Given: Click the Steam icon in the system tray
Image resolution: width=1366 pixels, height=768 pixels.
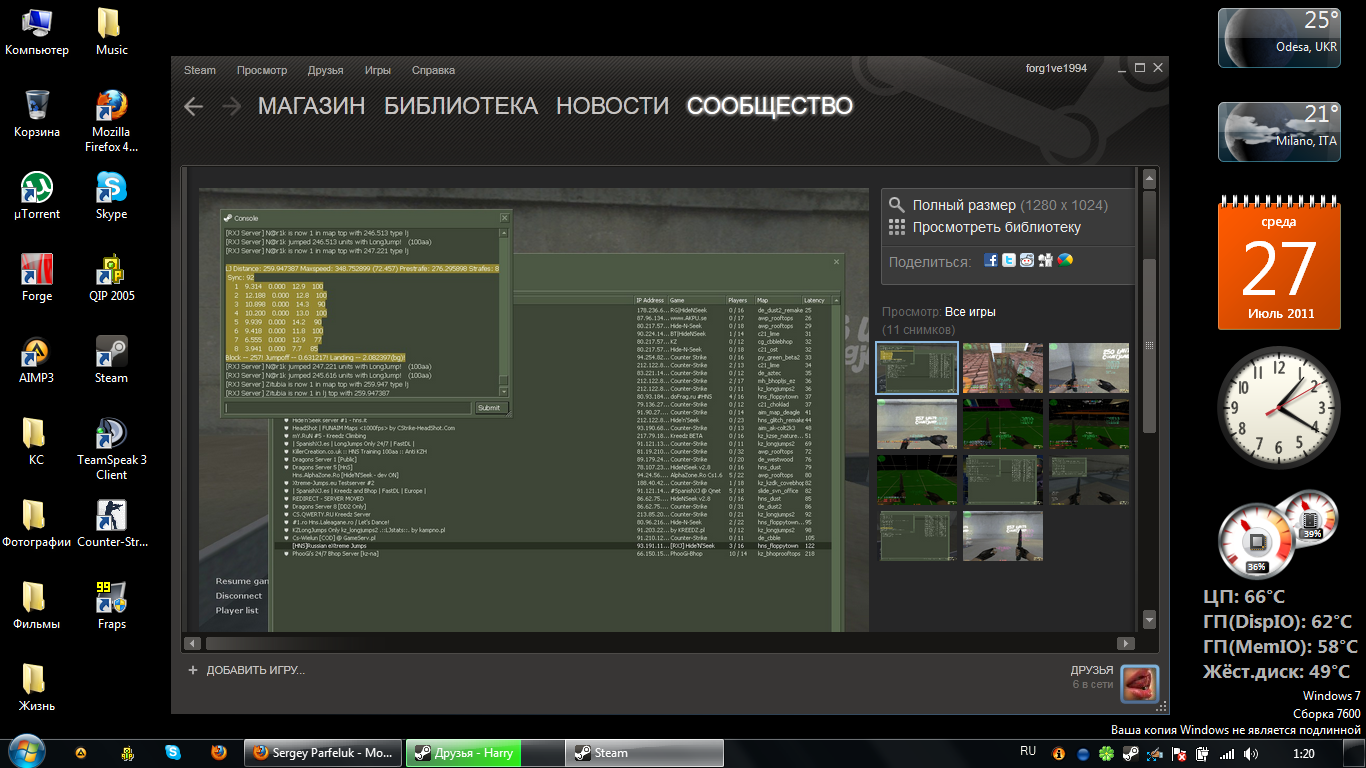Looking at the screenshot, I should pos(1131,753).
